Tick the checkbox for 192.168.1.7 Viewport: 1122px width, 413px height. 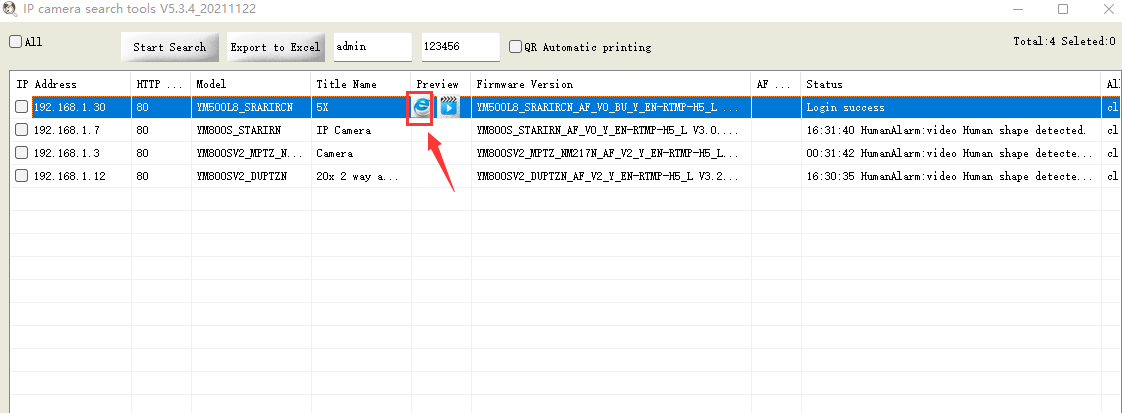tap(21, 130)
